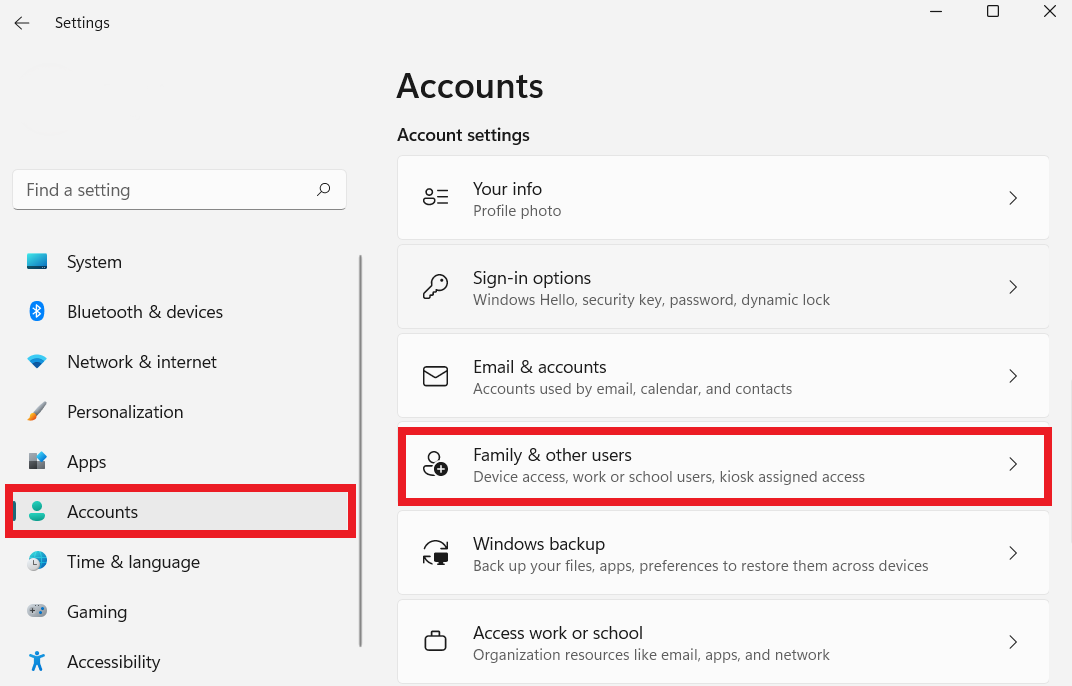Click chevron on Access work or school
Screen dimensions: 1072x686
pos(1013,642)
